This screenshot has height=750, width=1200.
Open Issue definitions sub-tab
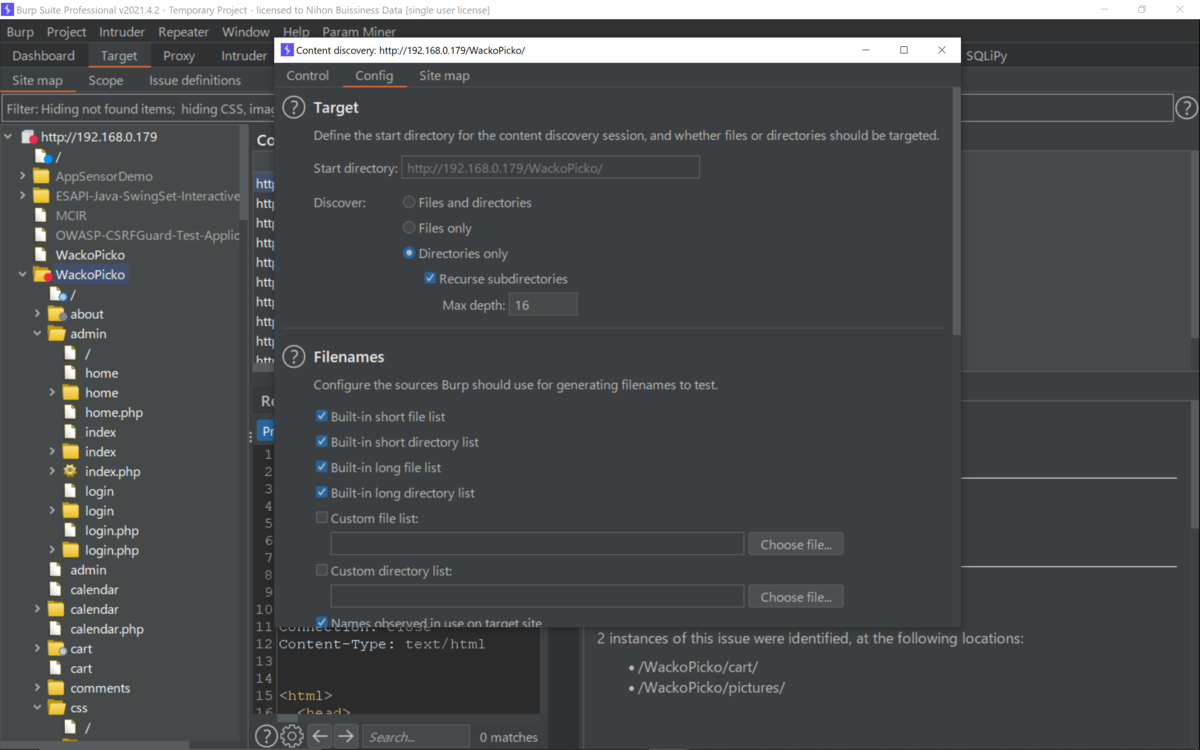point(195,80)
